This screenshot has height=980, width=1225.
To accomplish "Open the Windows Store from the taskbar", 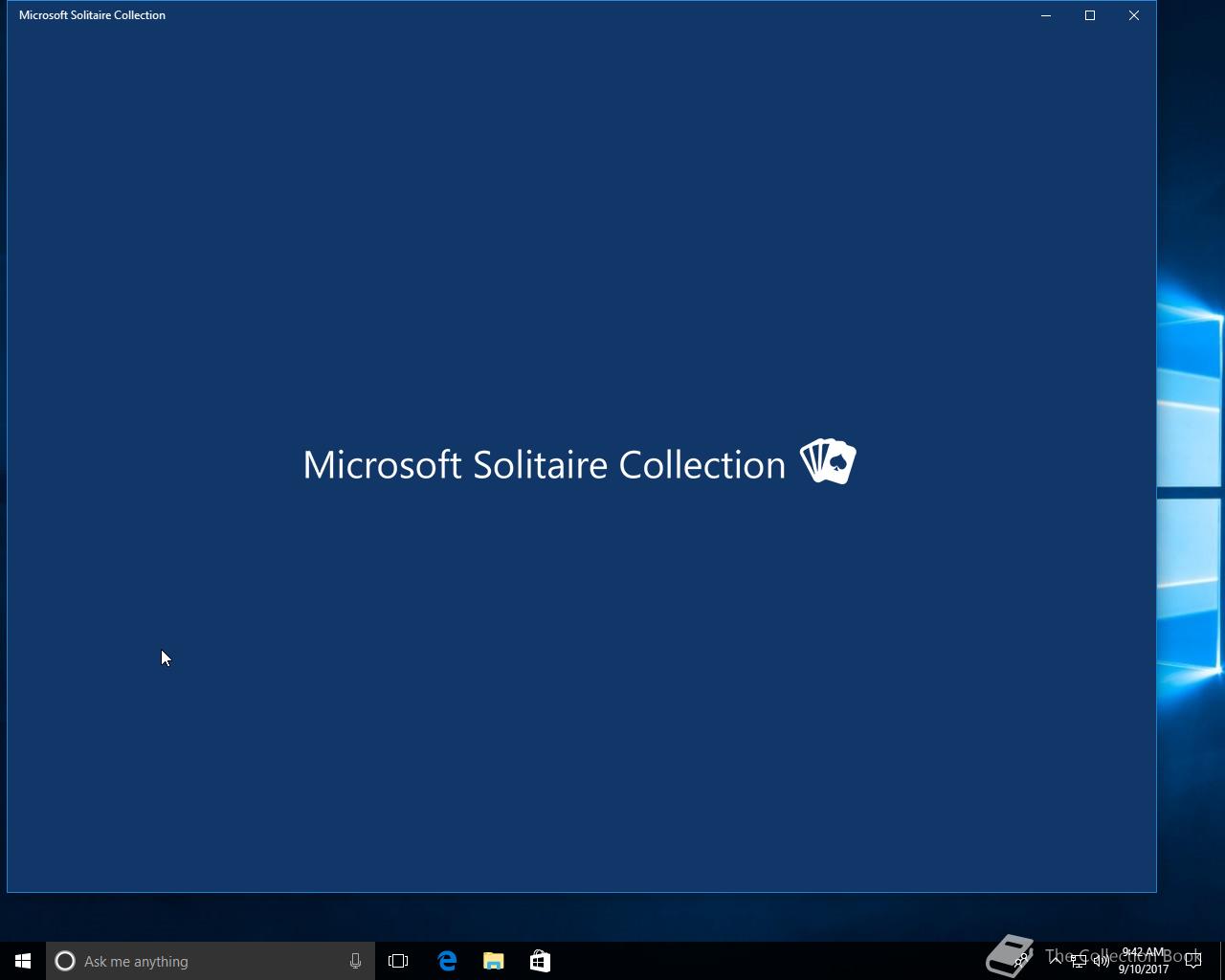I will [540, 961].
